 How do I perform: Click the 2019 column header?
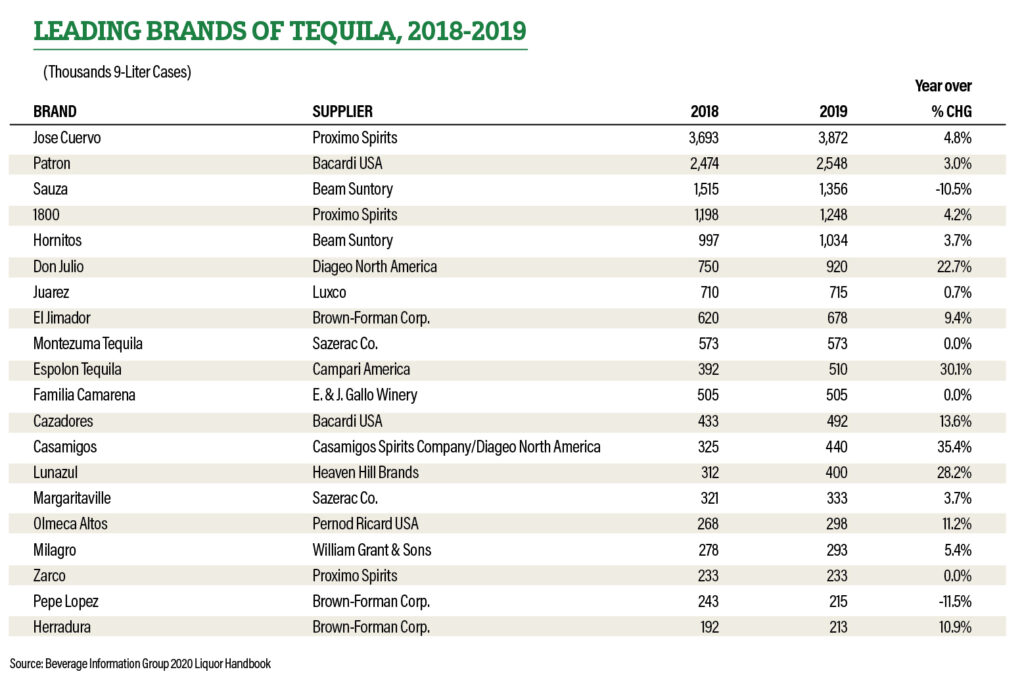(833, 112)
